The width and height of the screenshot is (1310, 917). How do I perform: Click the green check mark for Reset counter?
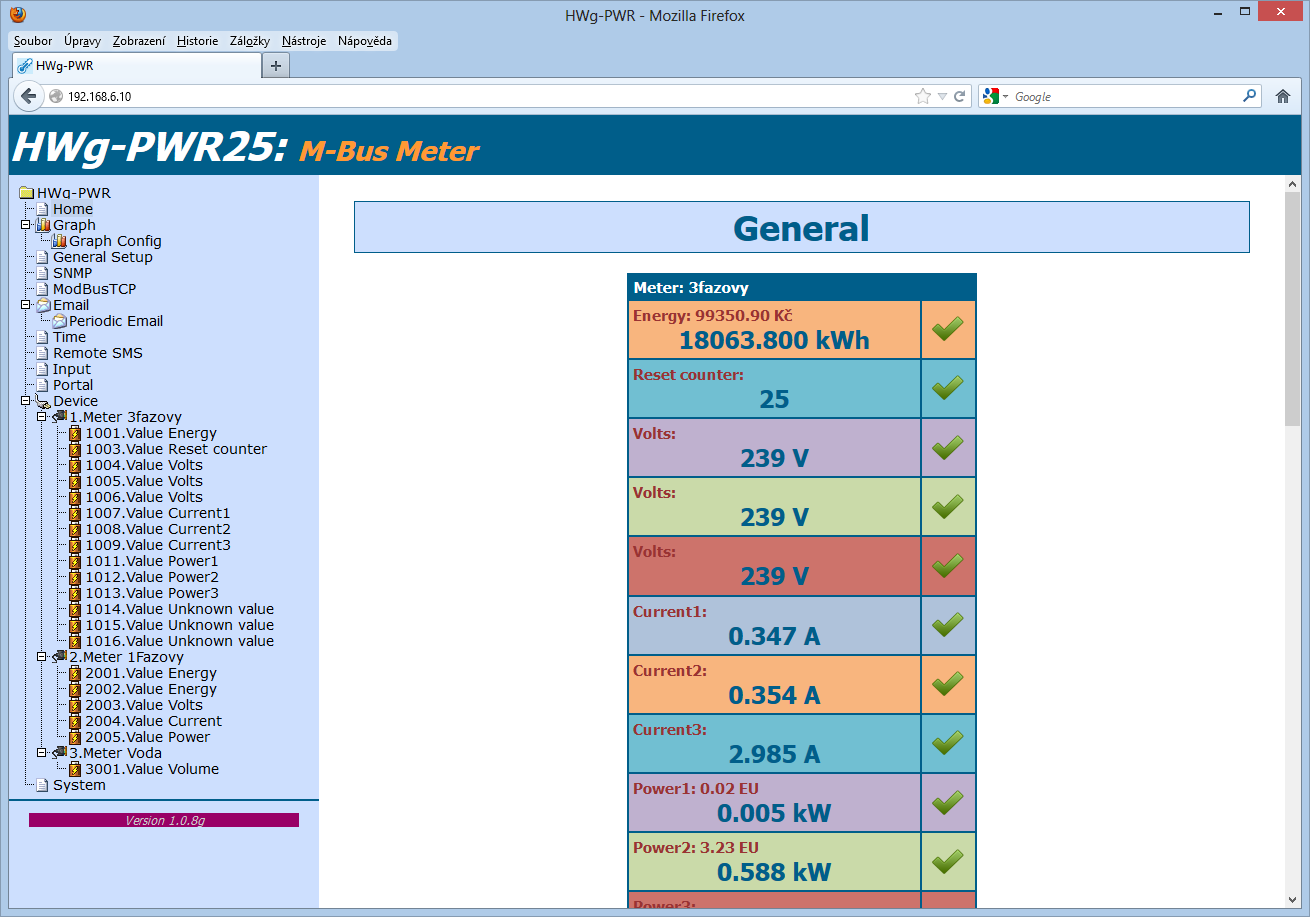click(947, 388)
